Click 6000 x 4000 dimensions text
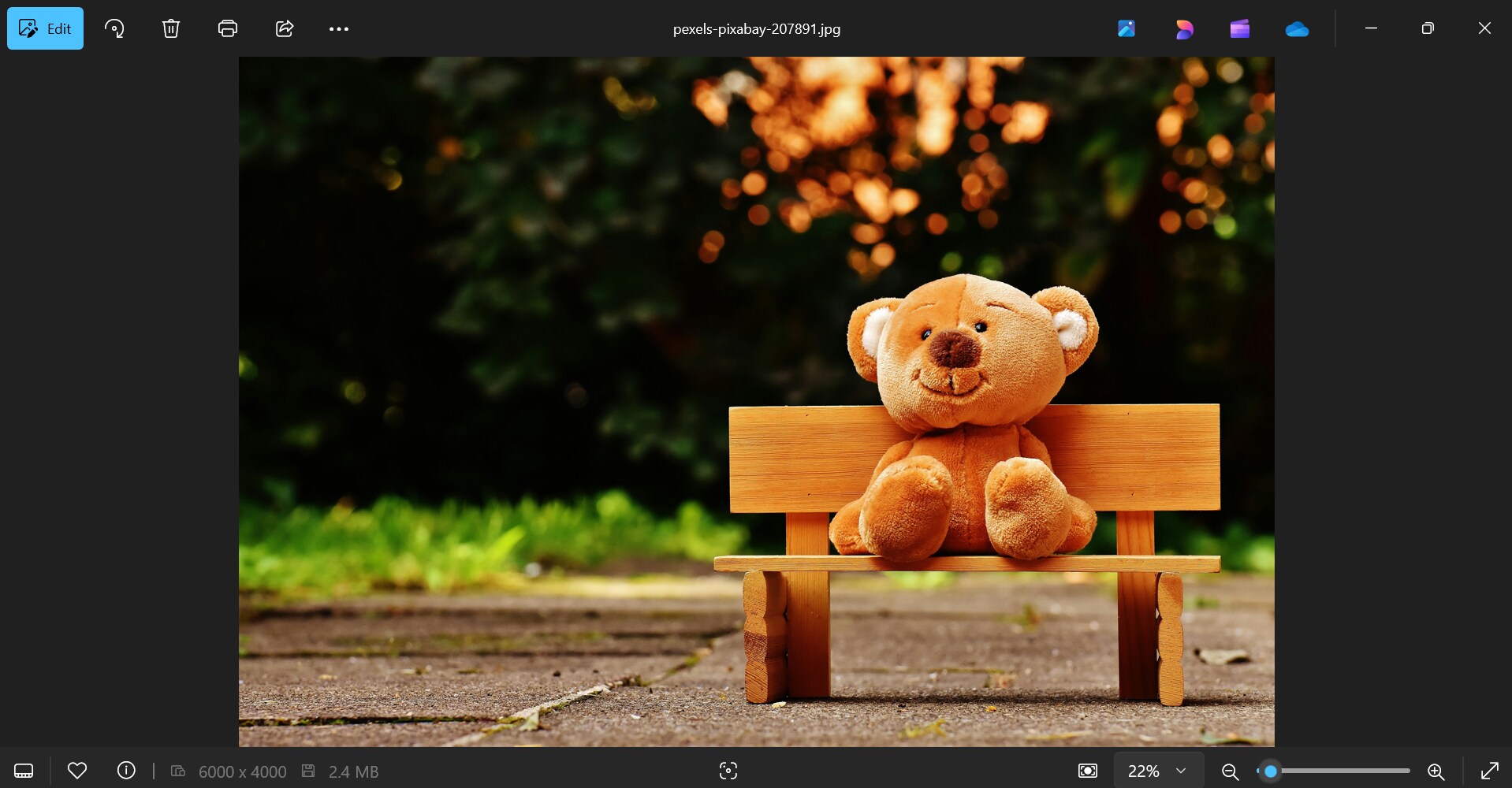This screenshot has width=1512, height=788. (242, 772)
